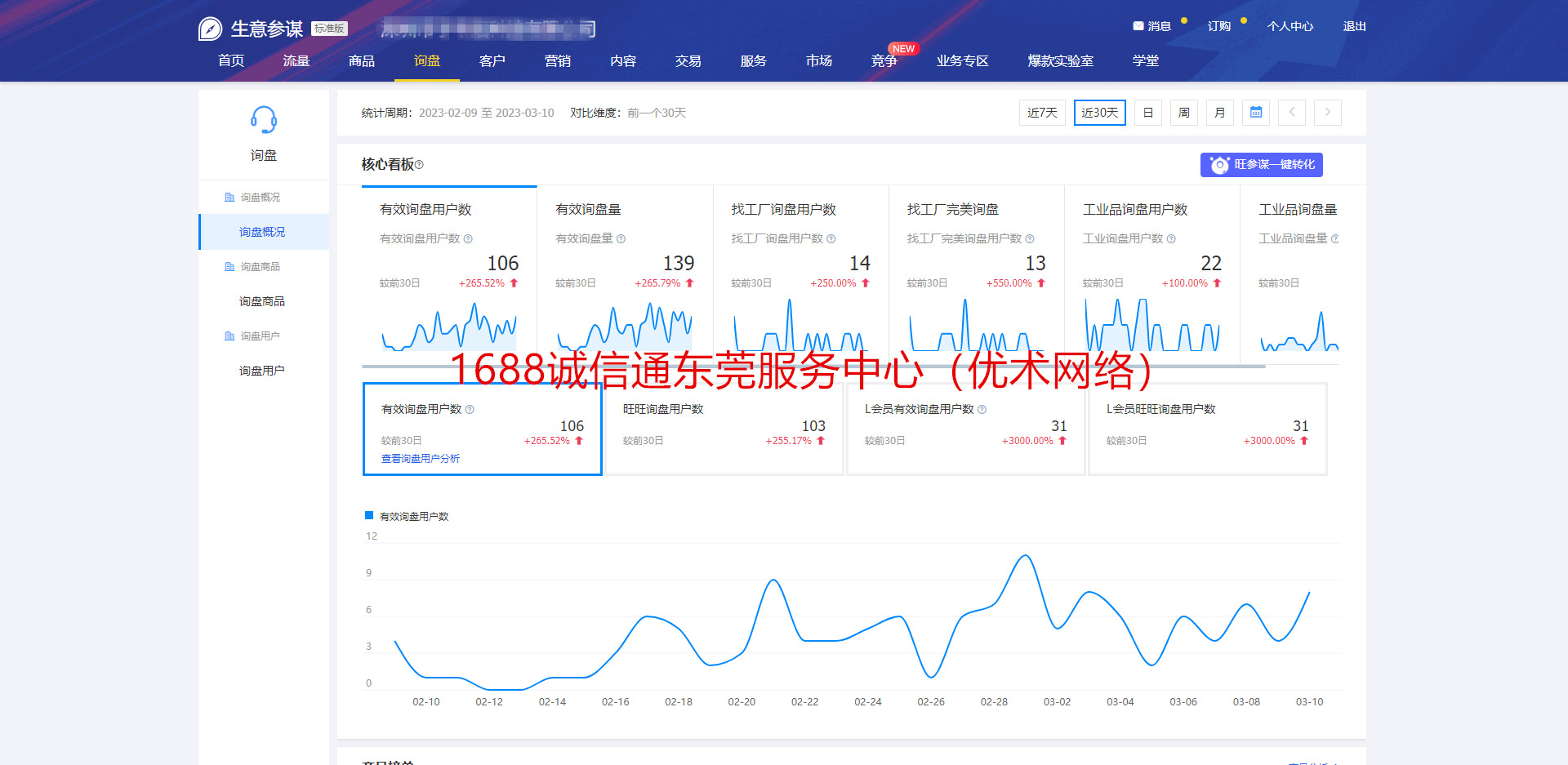Toggle the 有效询盘用户数 chart legend swatch
Image resolution: width=1568 pixels, height=765 pixels.
pyautogui.click(x=369, y=516)
